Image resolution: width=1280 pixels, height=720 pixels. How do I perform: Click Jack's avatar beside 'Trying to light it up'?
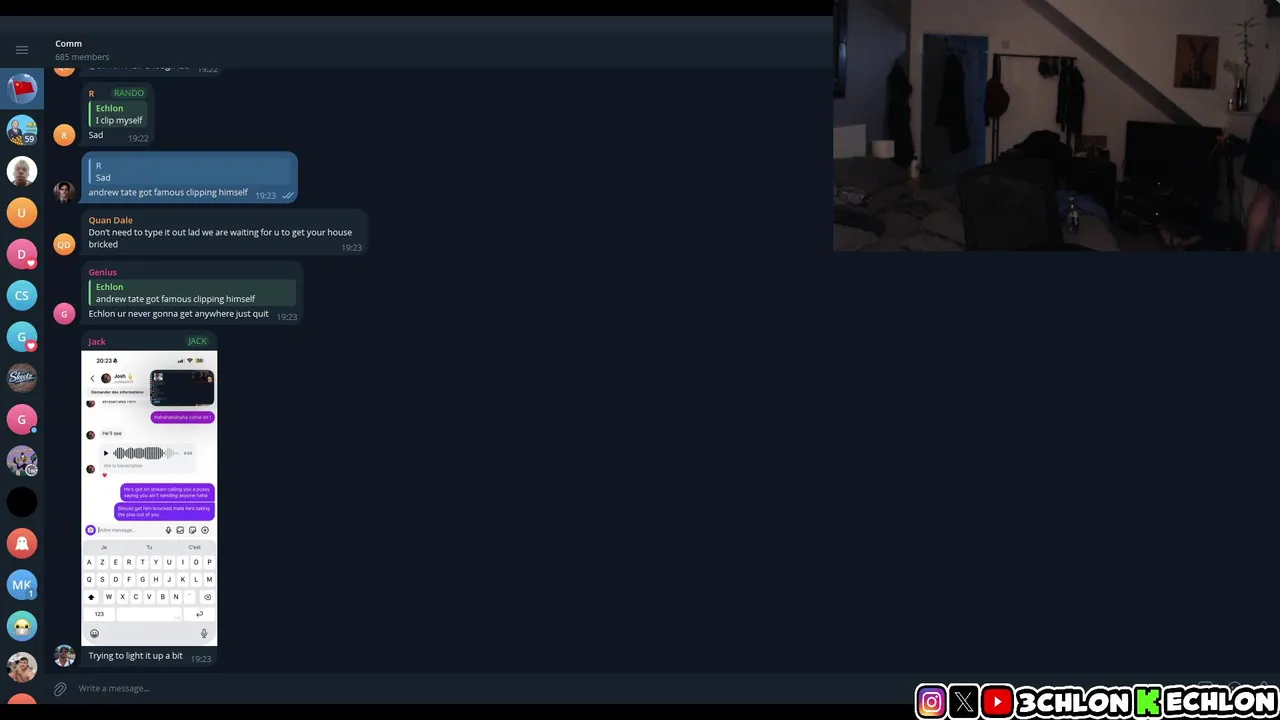click(64, 656)
